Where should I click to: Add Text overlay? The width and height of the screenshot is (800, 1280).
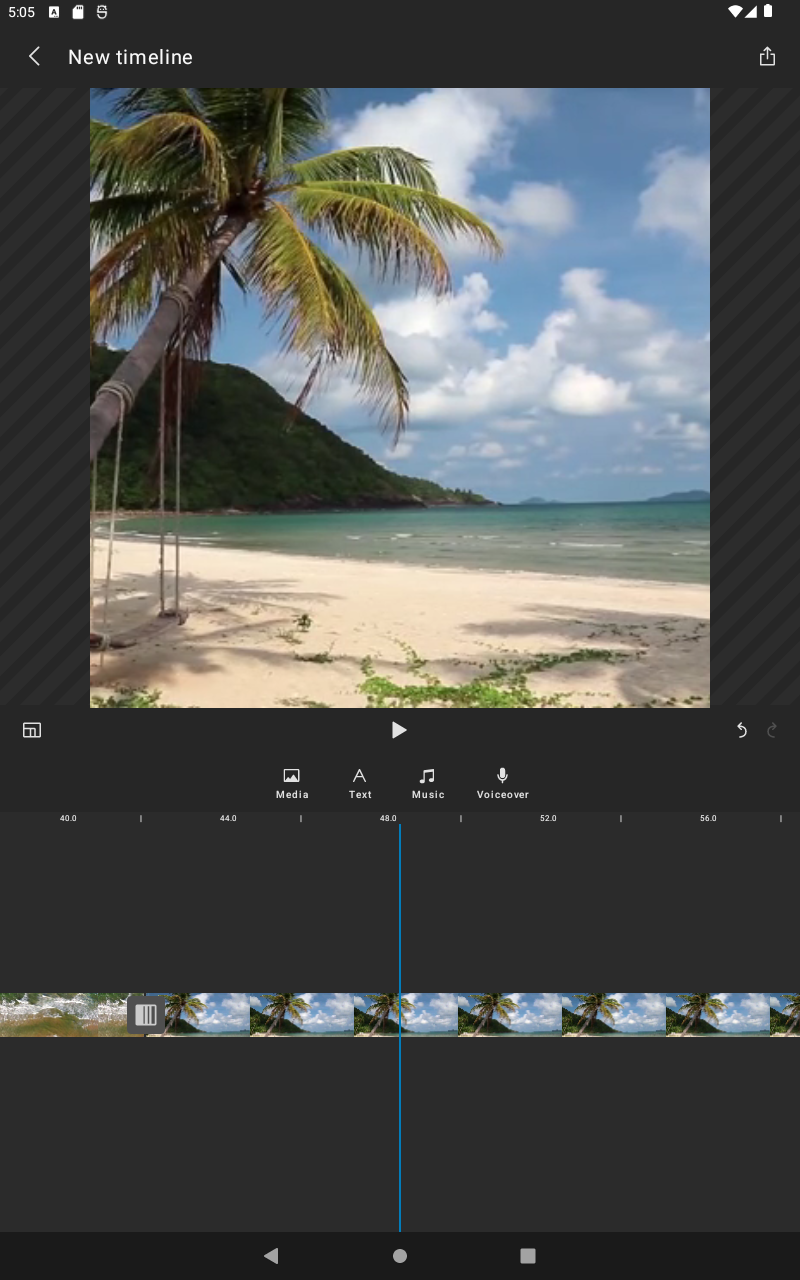pos(360,783)
